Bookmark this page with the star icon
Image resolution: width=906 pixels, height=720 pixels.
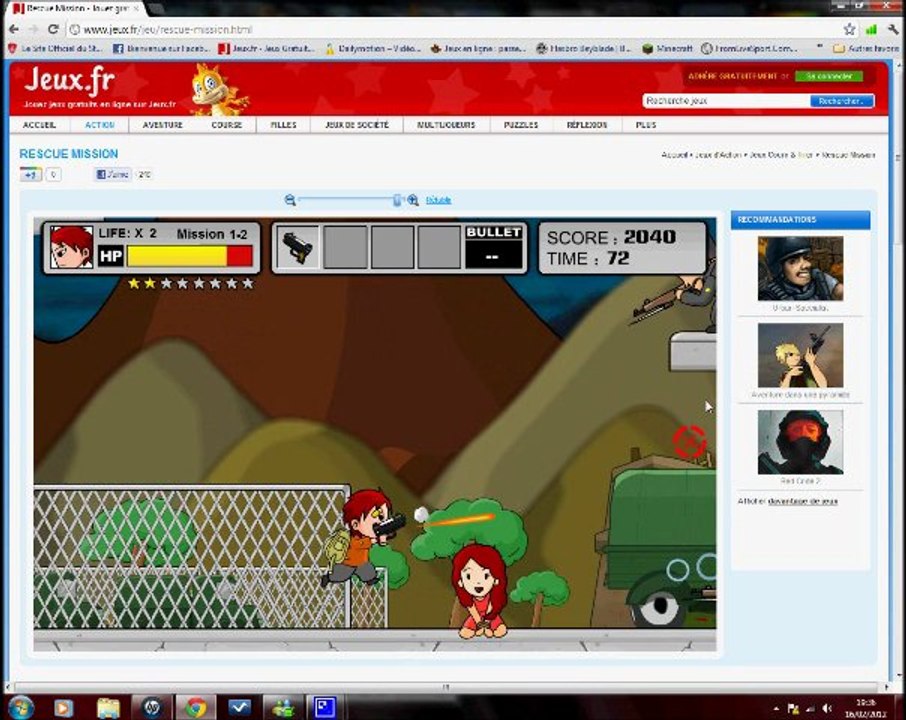pos(849,29)
